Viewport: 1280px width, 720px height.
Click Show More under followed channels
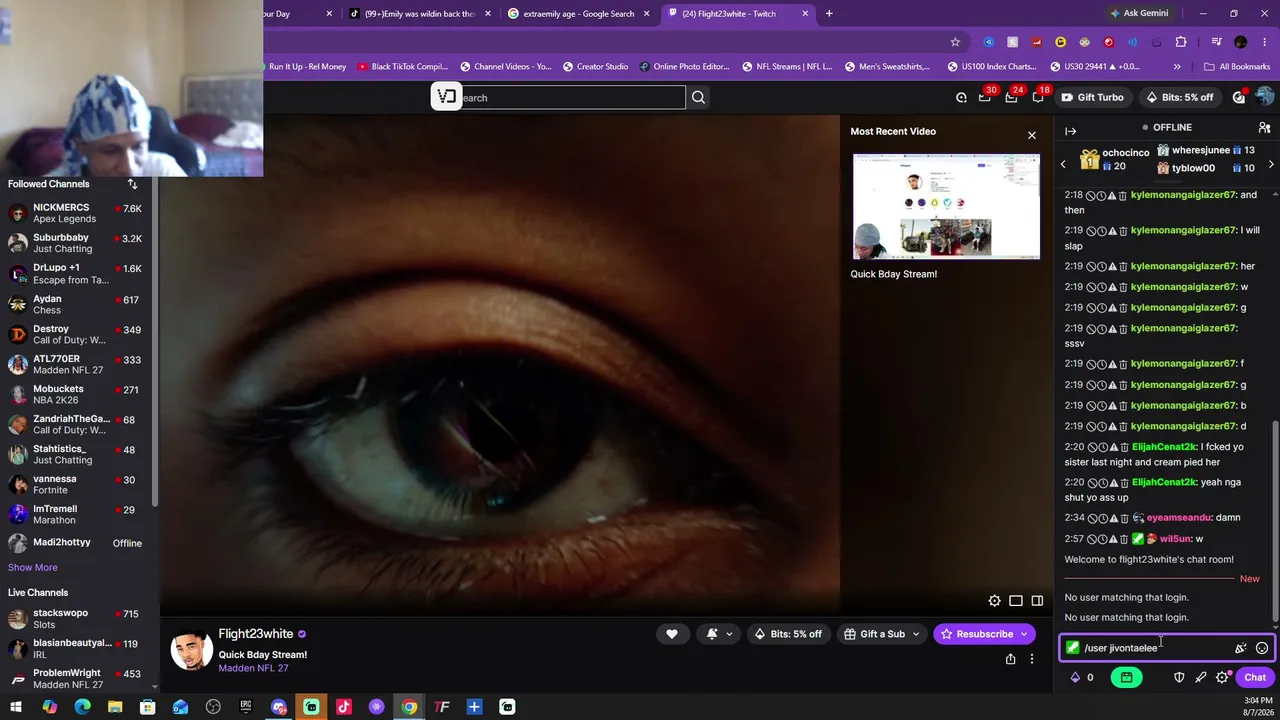click(32, 567)
